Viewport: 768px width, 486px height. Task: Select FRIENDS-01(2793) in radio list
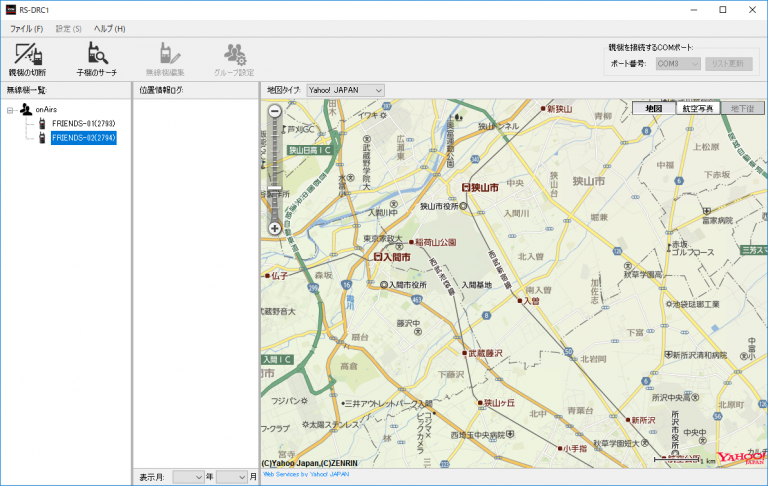tap(84, 123)
